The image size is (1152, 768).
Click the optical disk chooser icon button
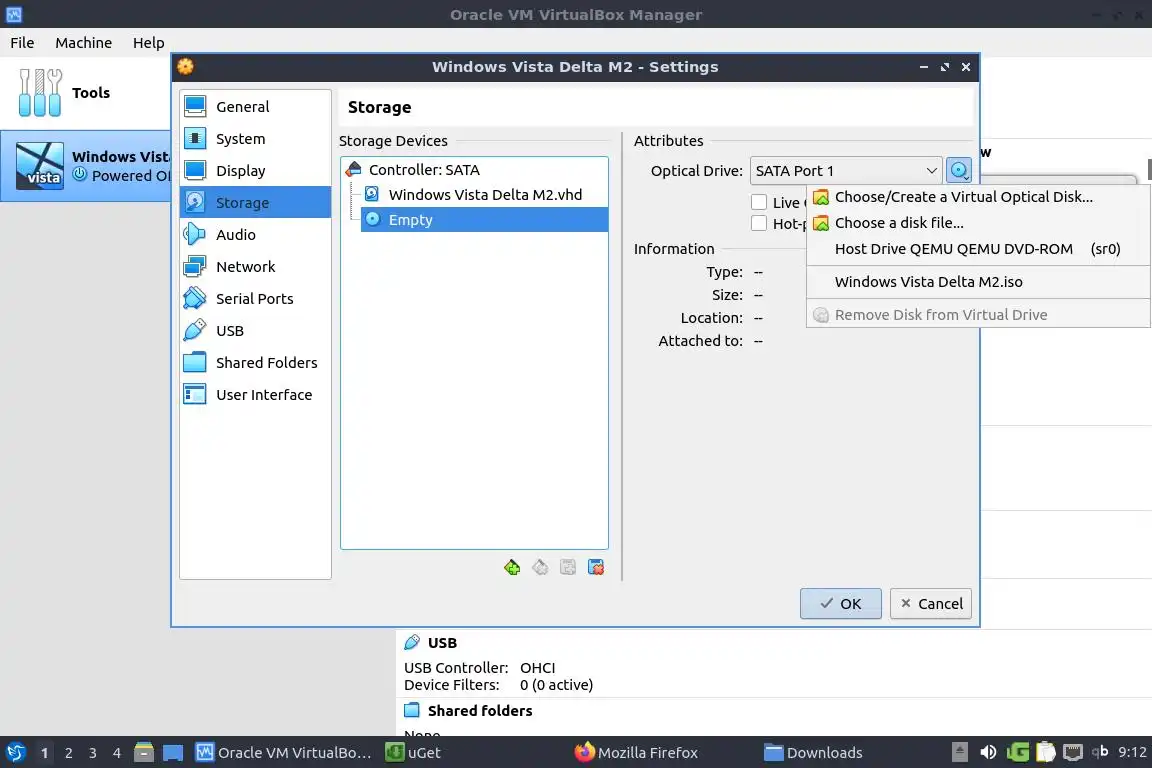[x=959, y=171]
